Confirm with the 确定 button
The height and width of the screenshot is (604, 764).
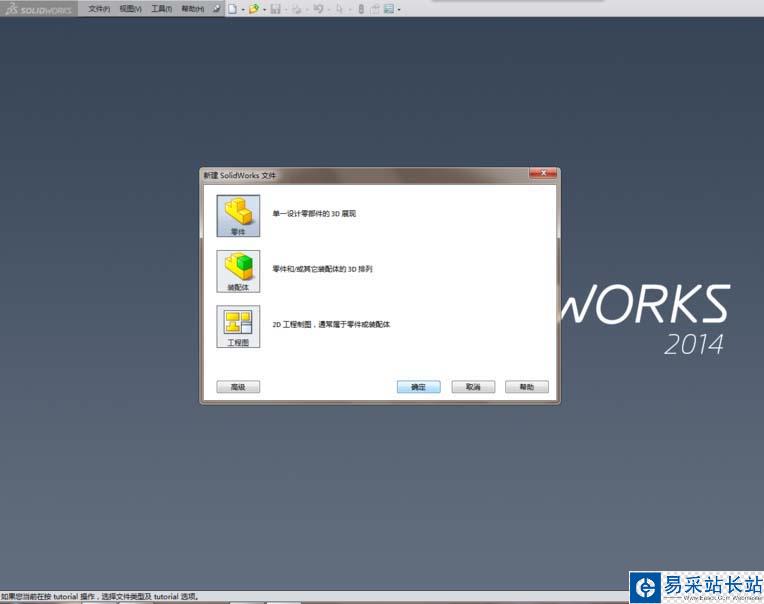point(419,387)
